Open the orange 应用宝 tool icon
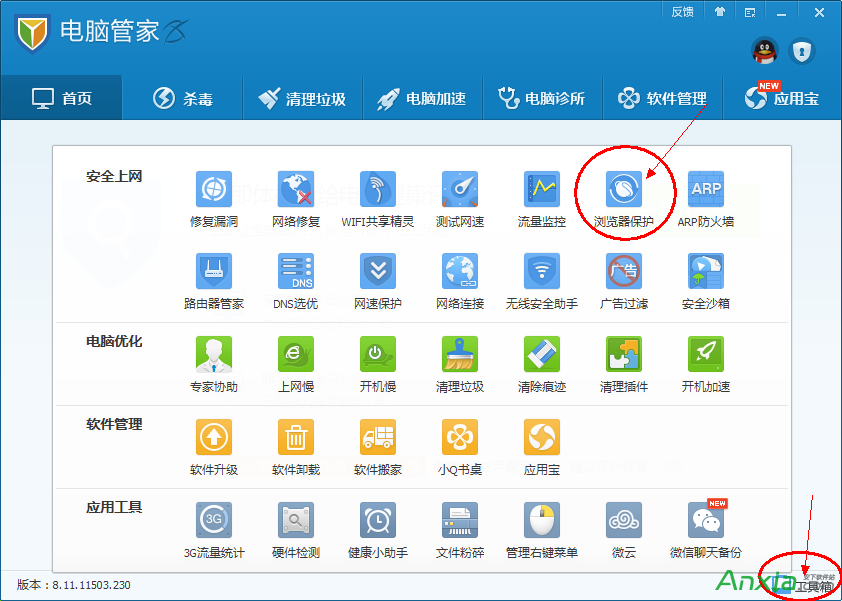The width and height of the screenshot is (842, 601). click(541, 447)
